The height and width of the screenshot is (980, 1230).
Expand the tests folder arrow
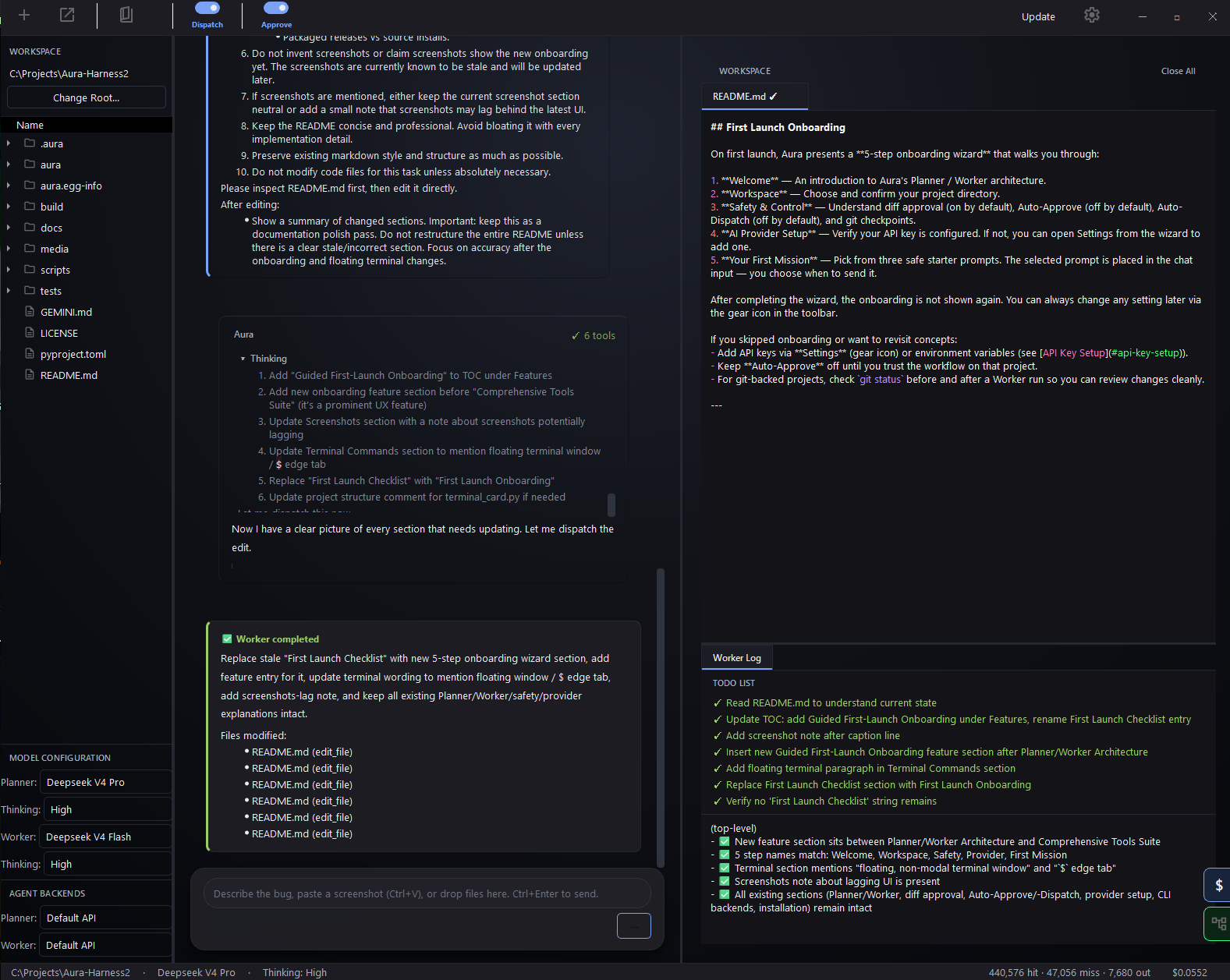pyautogui.click(x=9, y=291)
